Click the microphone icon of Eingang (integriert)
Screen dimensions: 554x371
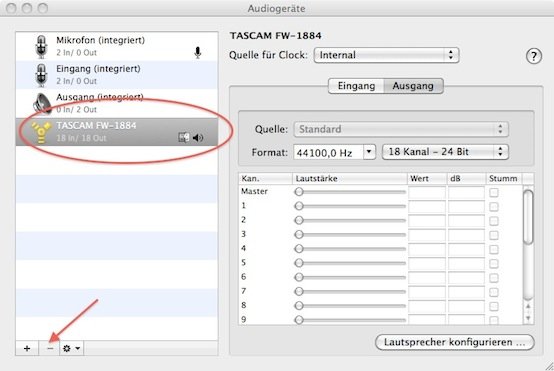point(42,75)
